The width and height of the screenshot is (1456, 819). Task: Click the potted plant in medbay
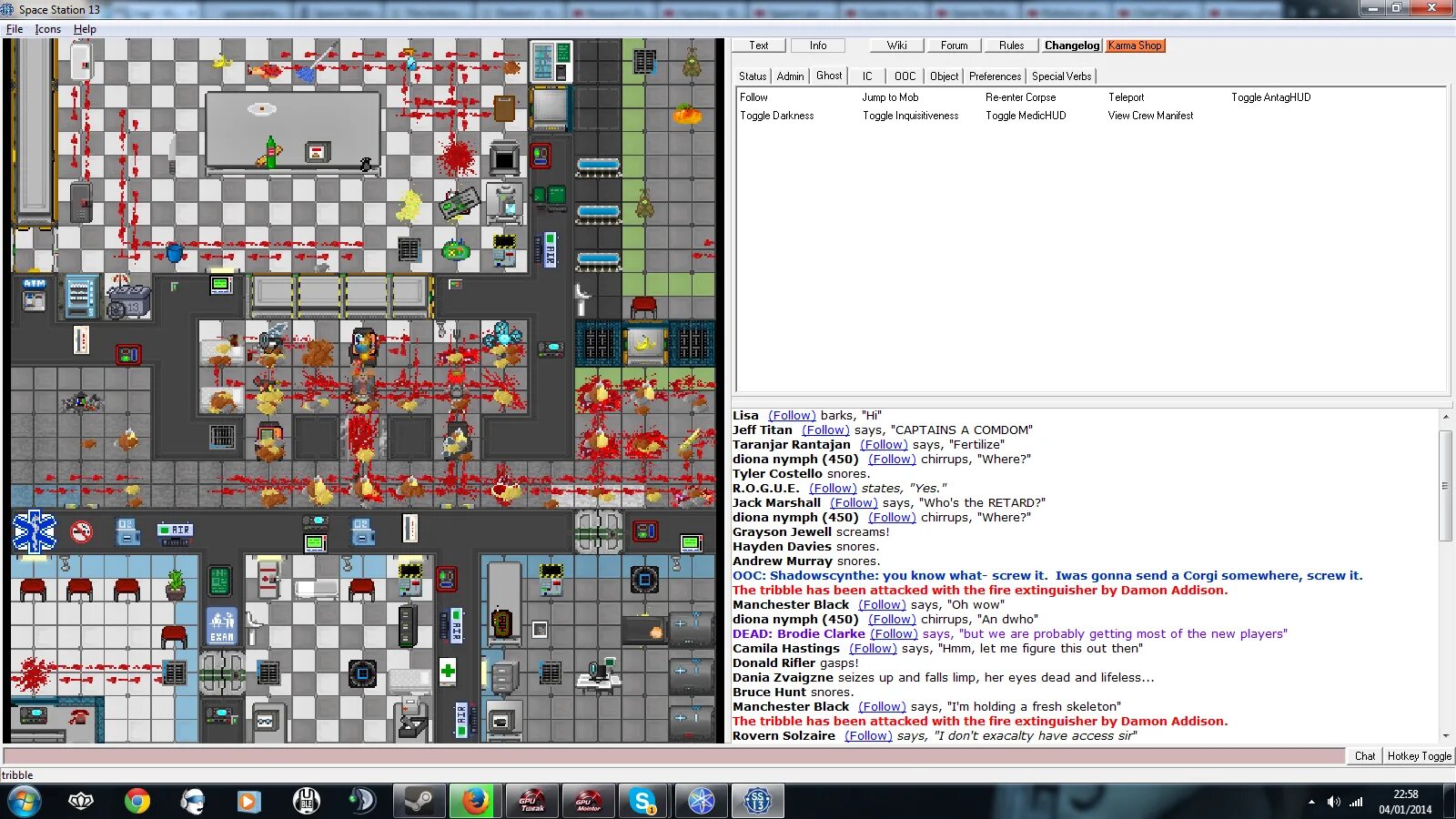click(x=176, y=583)
